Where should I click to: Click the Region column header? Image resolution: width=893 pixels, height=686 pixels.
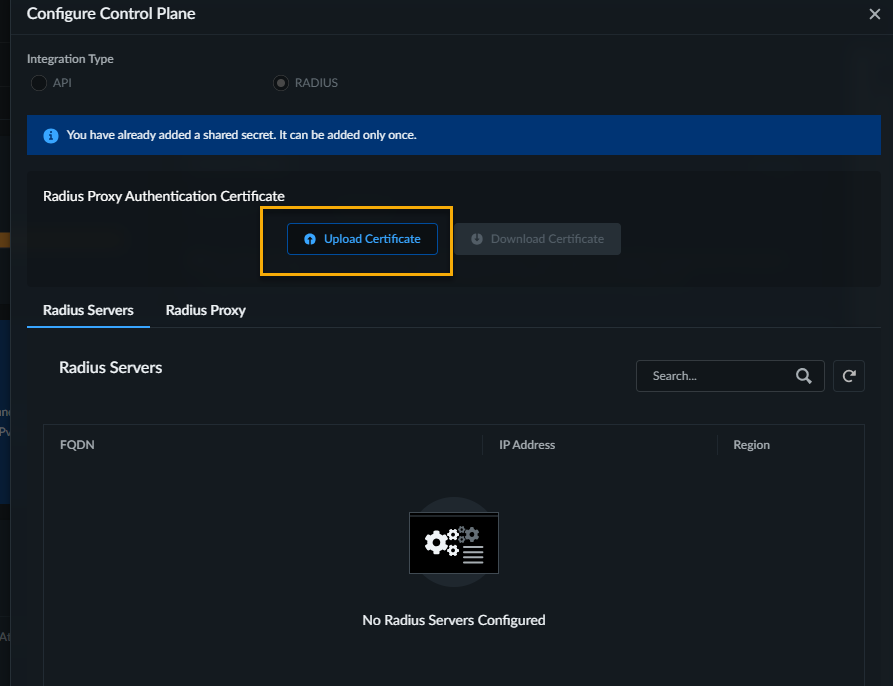[751, 445]
